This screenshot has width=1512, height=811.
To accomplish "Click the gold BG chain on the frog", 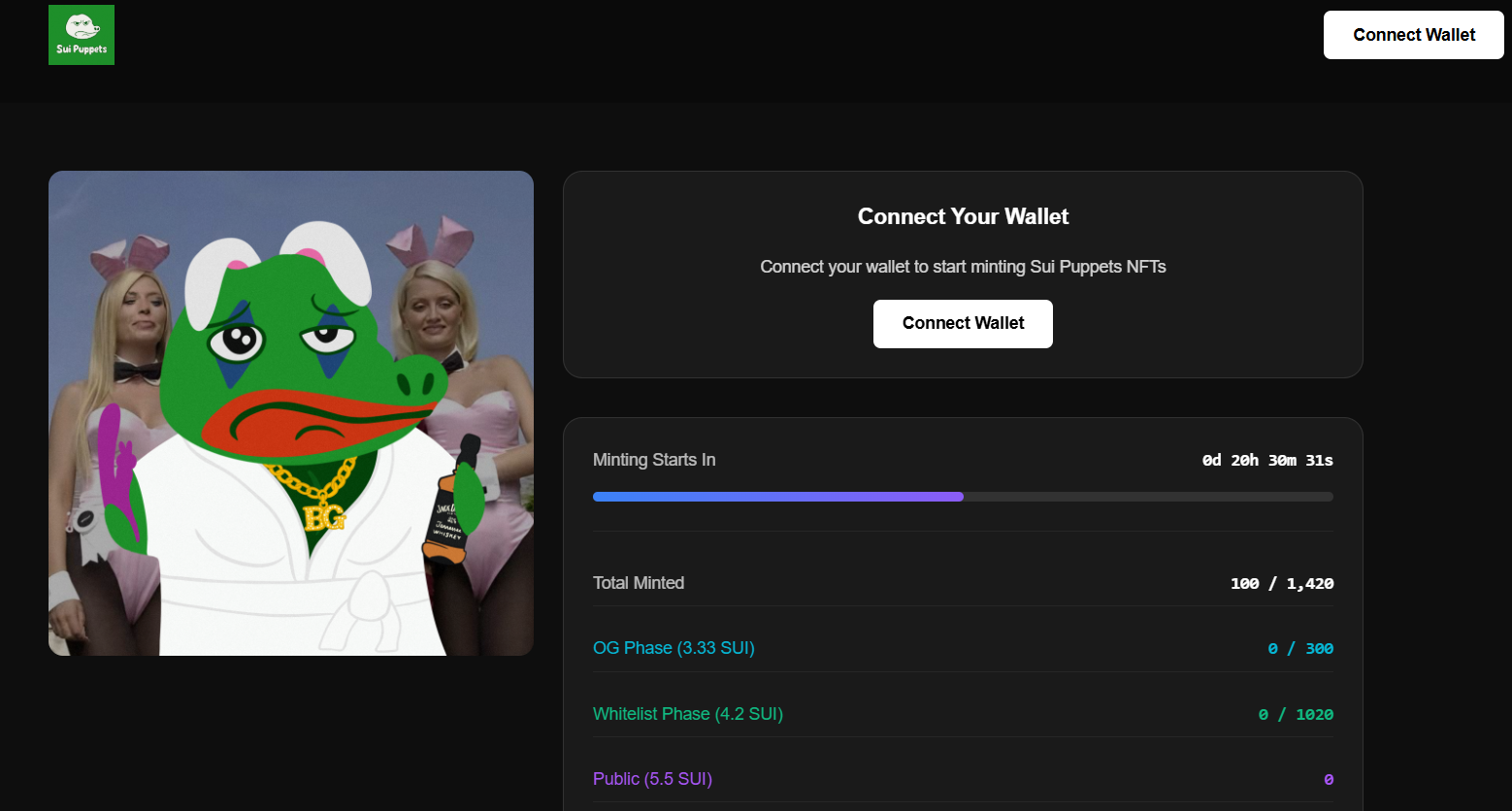I will (321, 503).
